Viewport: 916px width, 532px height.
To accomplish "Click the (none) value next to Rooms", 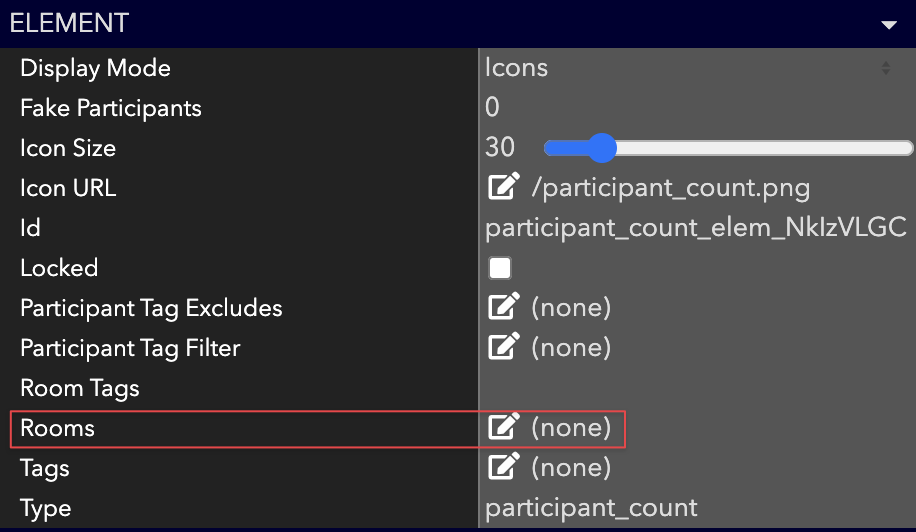I will (x=571, y=427).
